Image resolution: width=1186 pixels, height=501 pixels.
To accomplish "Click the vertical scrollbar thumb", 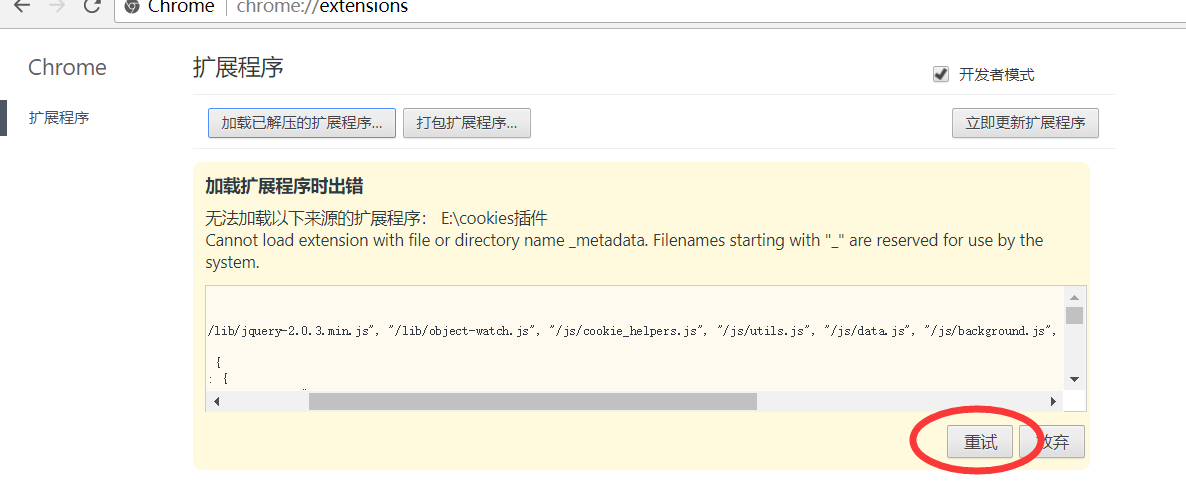I will point(1074,316).
